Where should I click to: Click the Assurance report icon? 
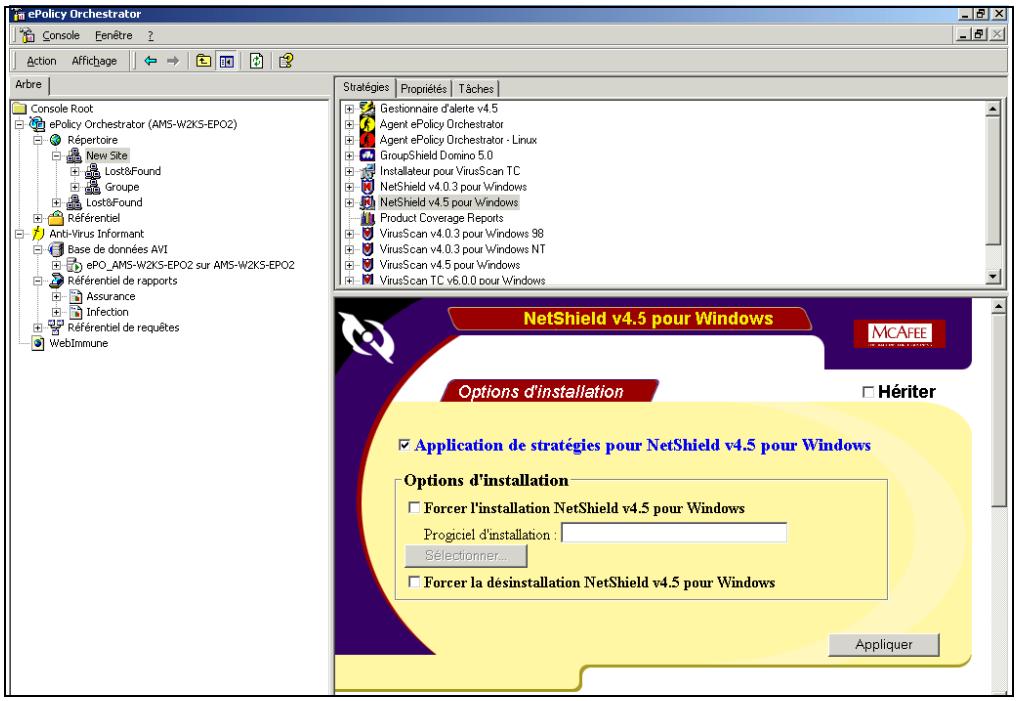pos(75,296)
